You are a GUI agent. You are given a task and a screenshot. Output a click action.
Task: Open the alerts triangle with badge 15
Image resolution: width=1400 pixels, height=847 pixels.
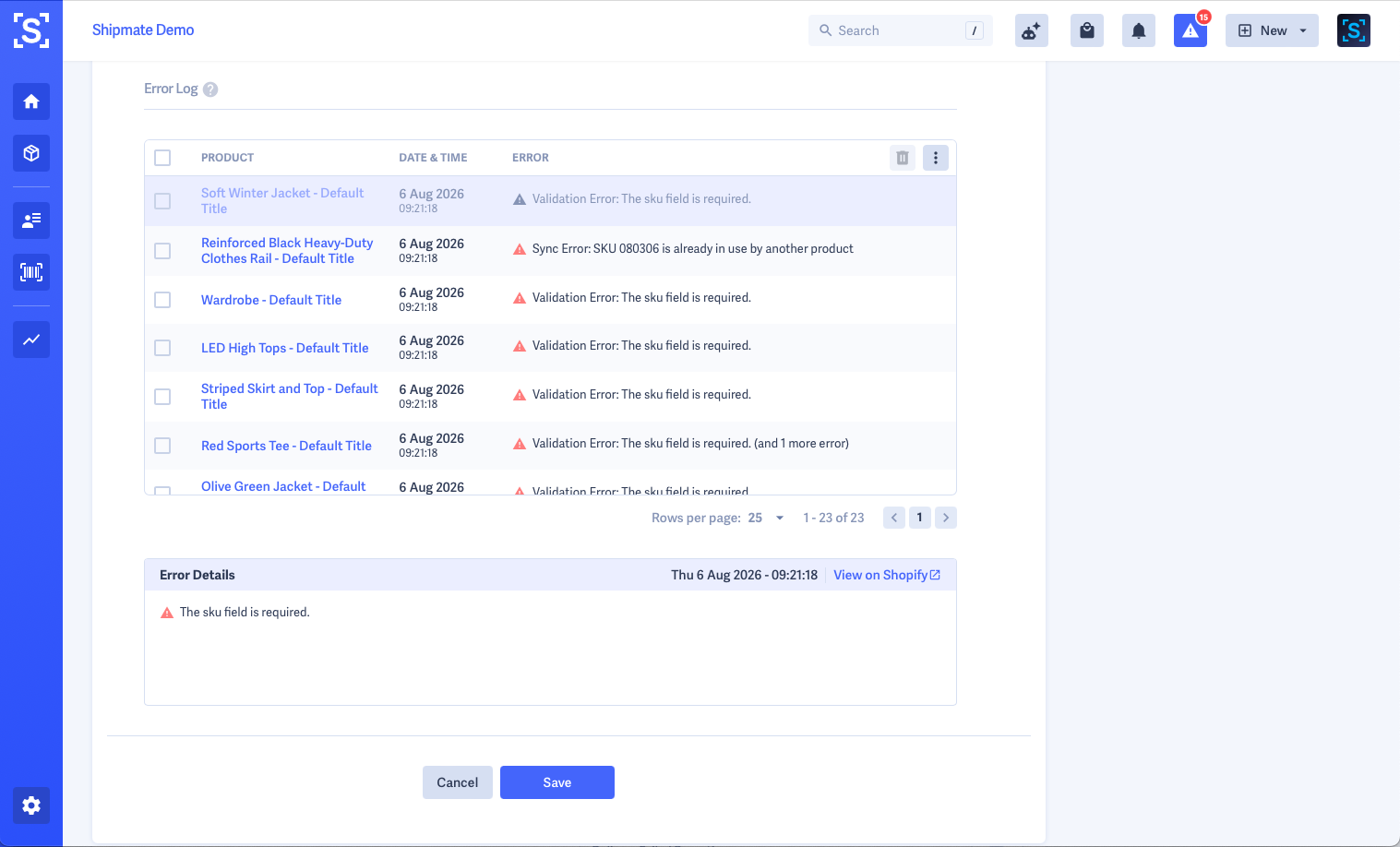click(x=1191, y=30)
